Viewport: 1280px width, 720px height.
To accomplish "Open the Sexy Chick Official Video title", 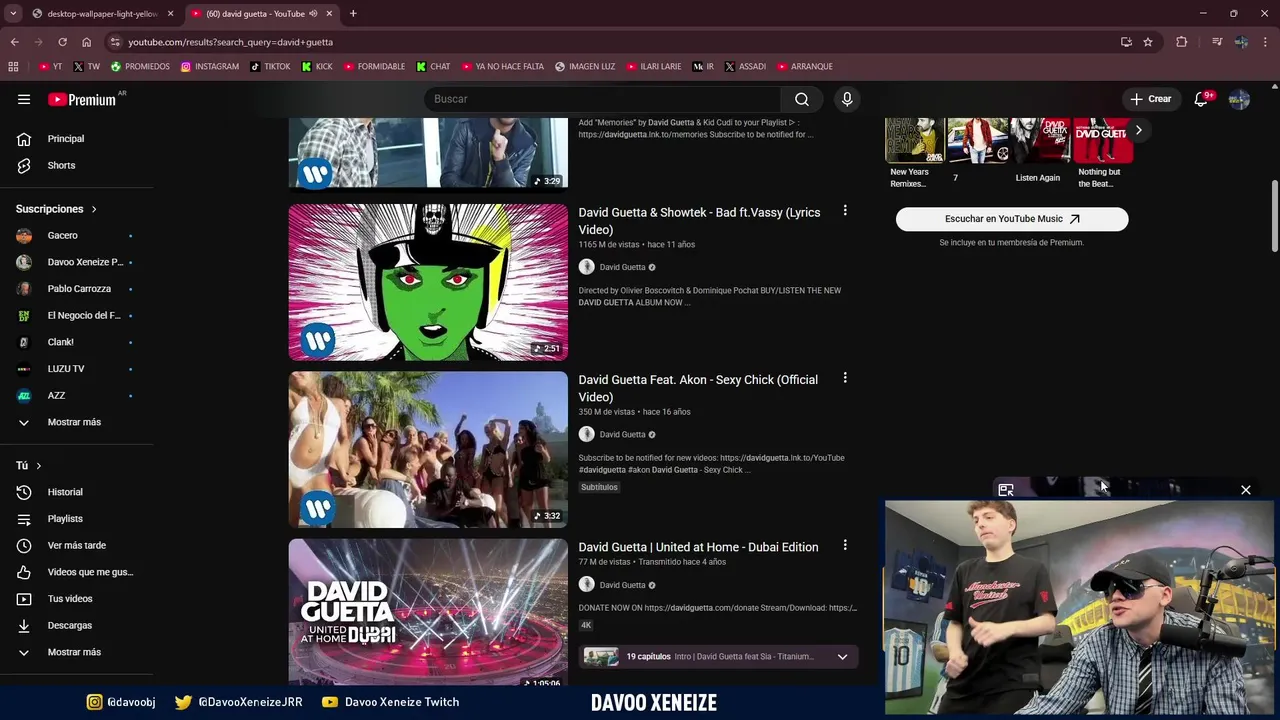I will (698, 388).
